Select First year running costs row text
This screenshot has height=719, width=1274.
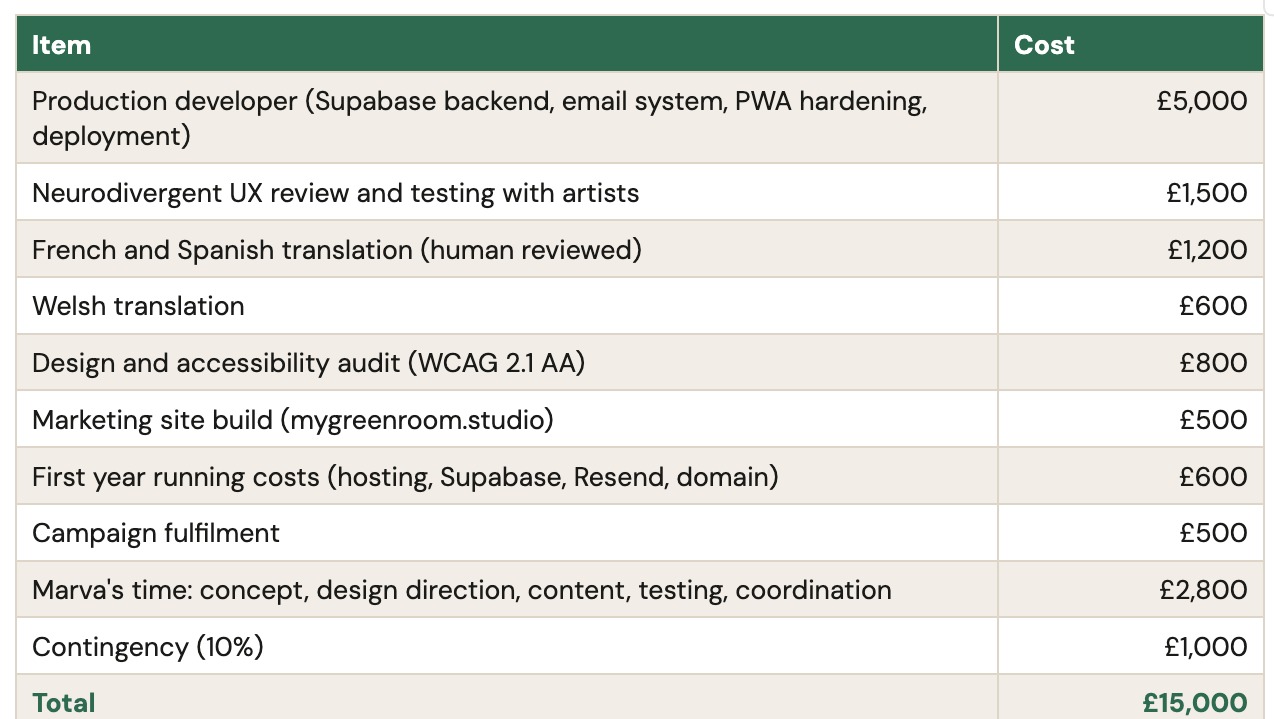click(x=405, y=477)
